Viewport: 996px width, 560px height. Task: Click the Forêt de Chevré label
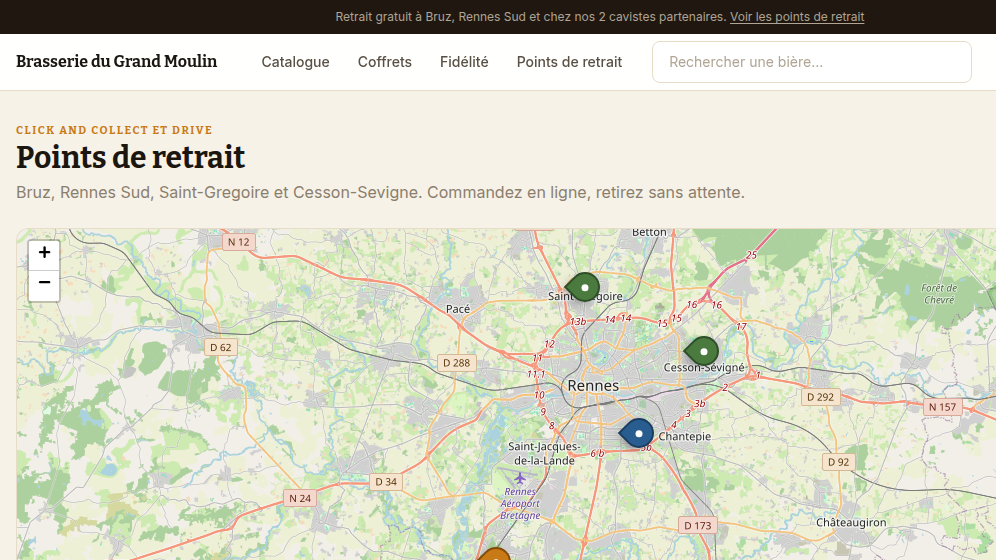pos(939,294)
